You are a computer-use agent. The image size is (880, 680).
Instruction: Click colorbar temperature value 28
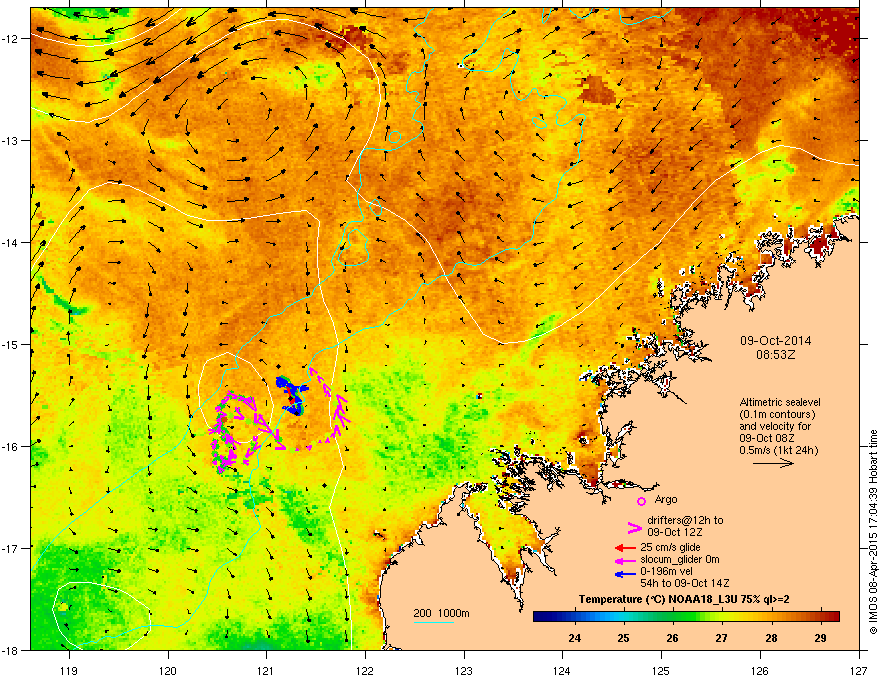pyautogui.click(x=771, y=638)
